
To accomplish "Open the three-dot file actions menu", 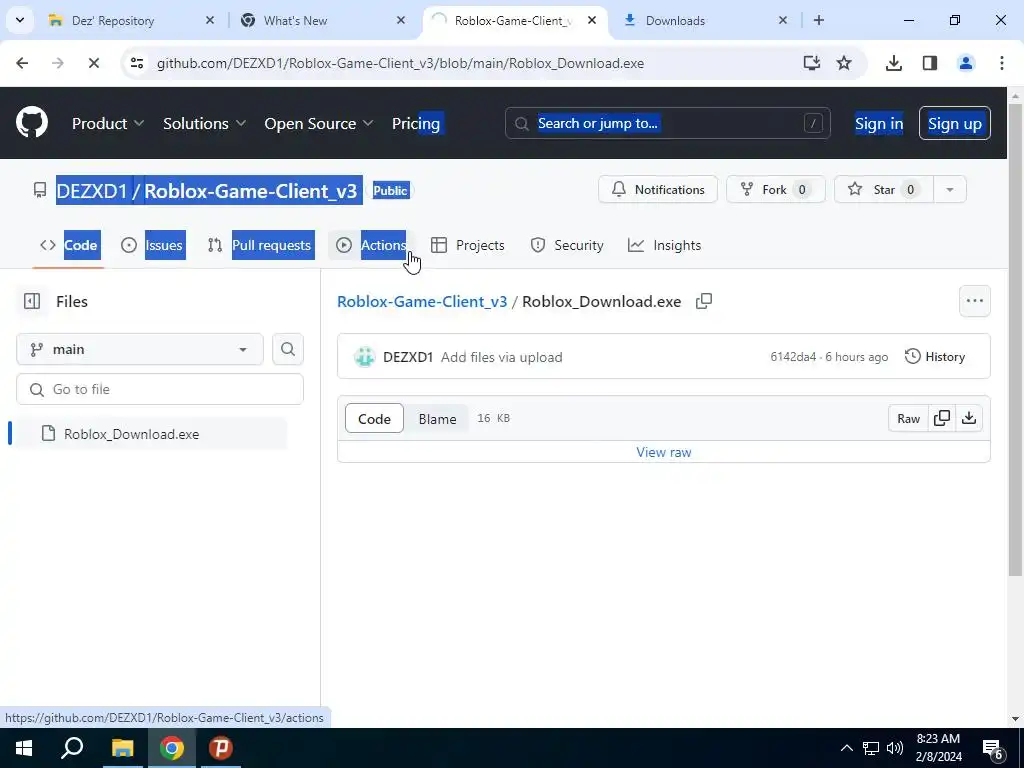I will 974,301.
